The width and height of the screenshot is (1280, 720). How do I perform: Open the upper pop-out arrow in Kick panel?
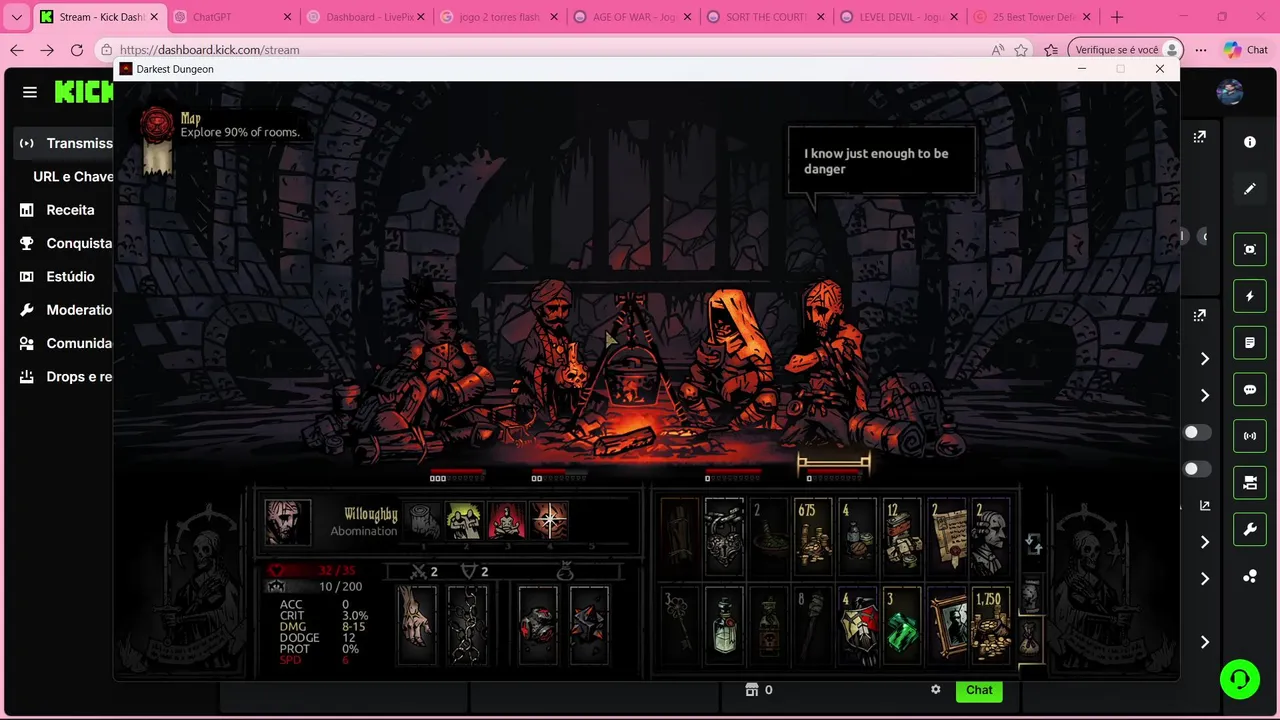(x=1199, y=137)
